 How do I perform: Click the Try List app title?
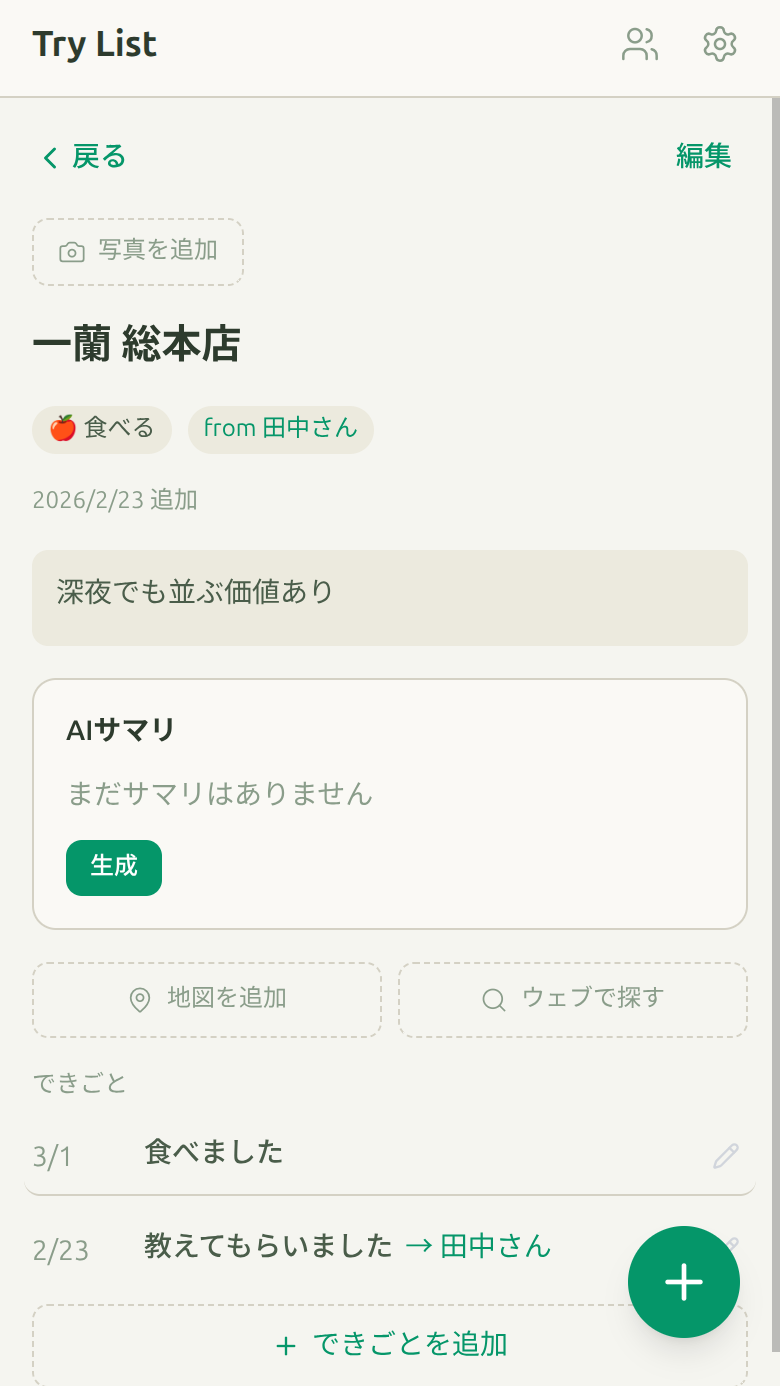(95, 45)
